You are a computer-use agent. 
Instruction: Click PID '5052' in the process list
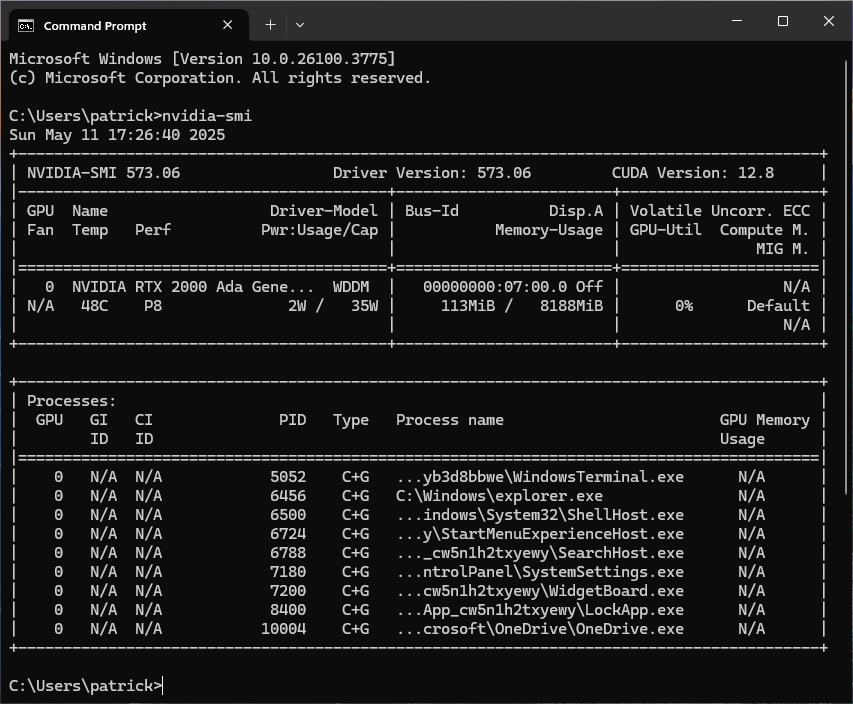pos(288,477)
